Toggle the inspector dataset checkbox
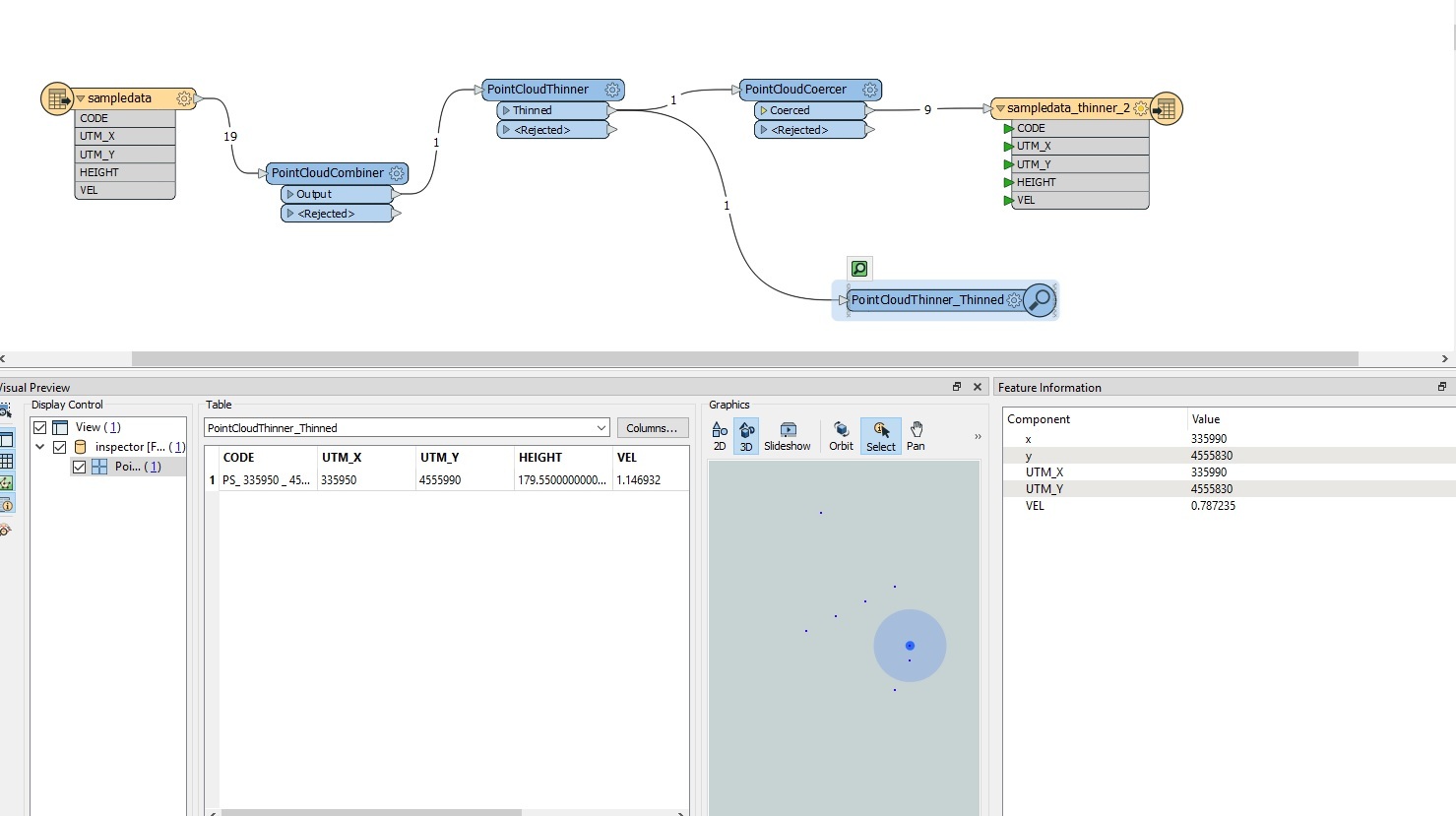 pos(60,447)
